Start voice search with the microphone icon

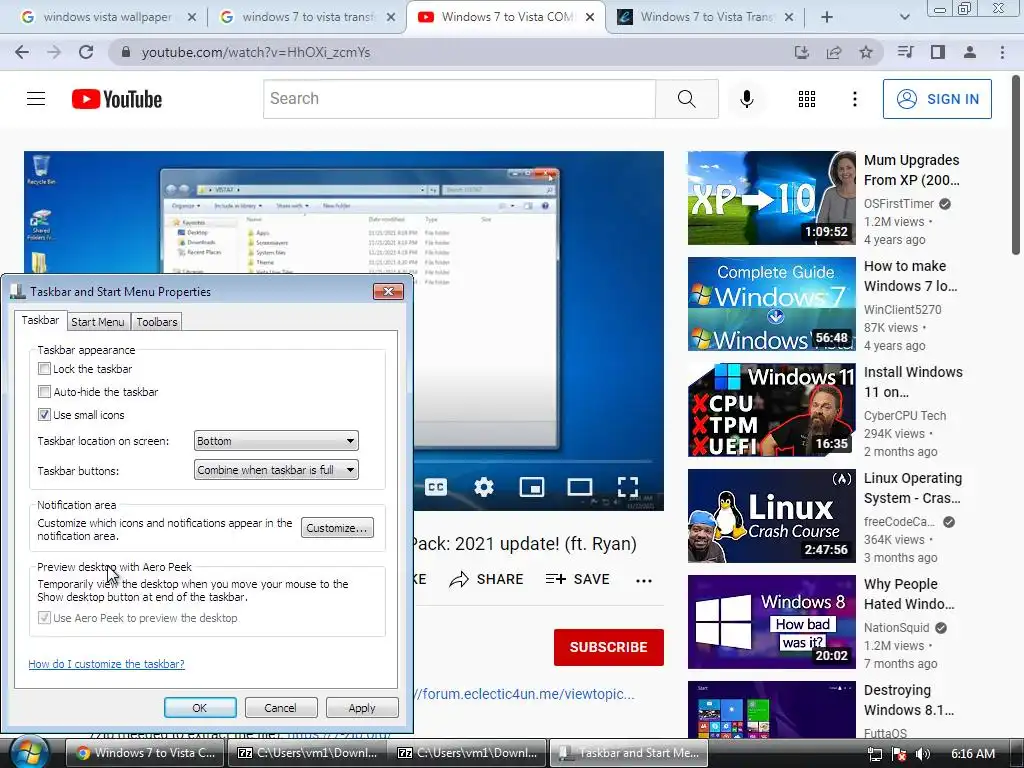pos(747,99)
